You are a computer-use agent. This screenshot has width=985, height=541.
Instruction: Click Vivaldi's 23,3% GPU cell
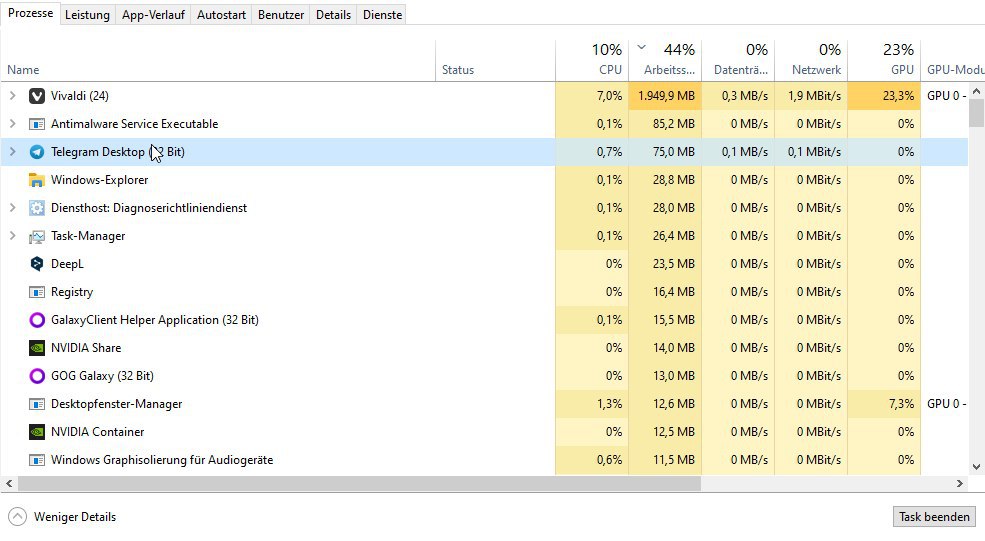tap(884, 96)
